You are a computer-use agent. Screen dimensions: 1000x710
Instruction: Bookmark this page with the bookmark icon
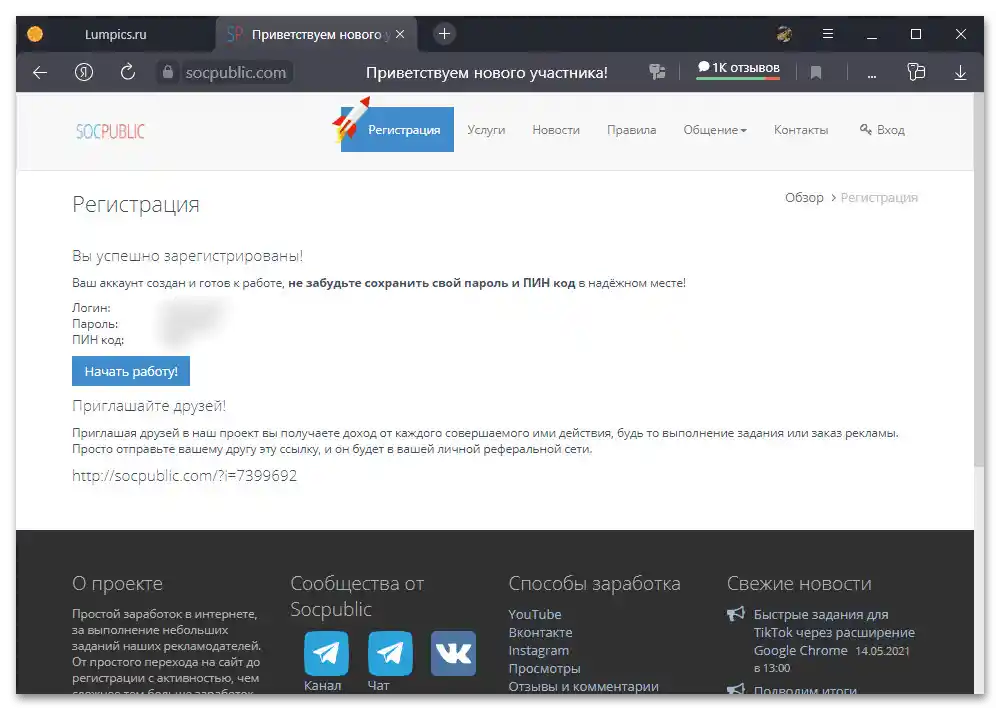click(816, 73)
